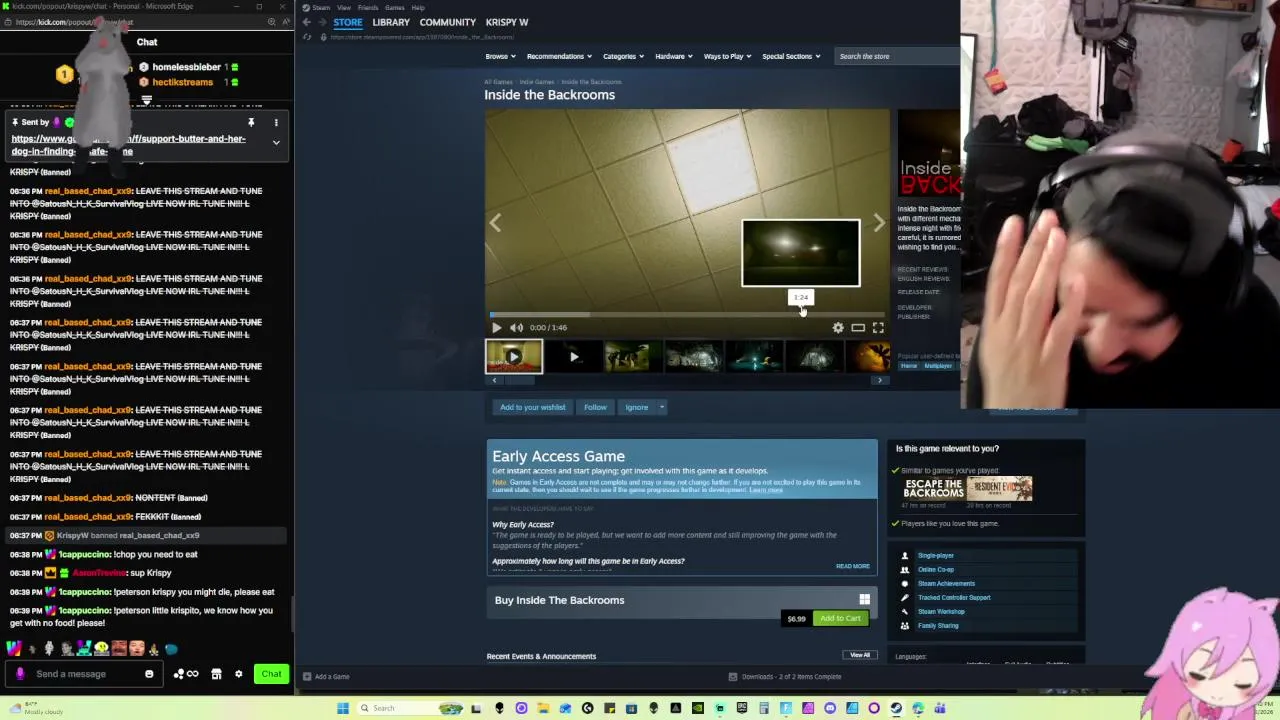Click the chat message input field
The image size is (1280, 720).
[86, 674]
